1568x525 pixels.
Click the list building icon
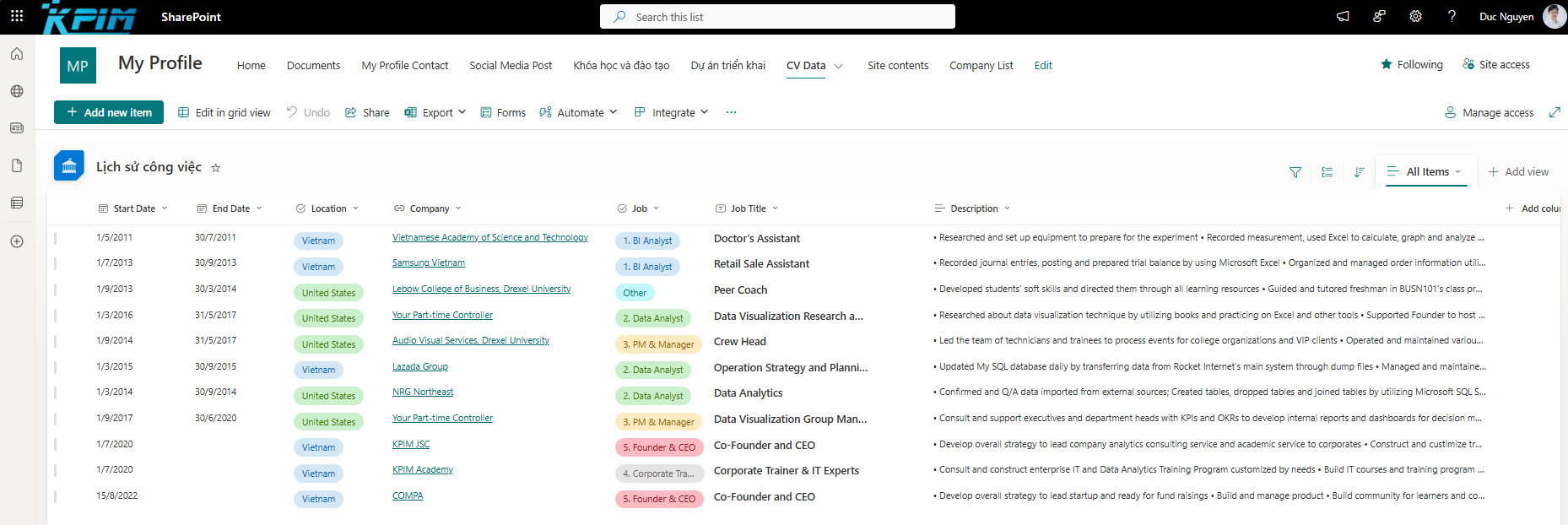[x=69, y=165]
